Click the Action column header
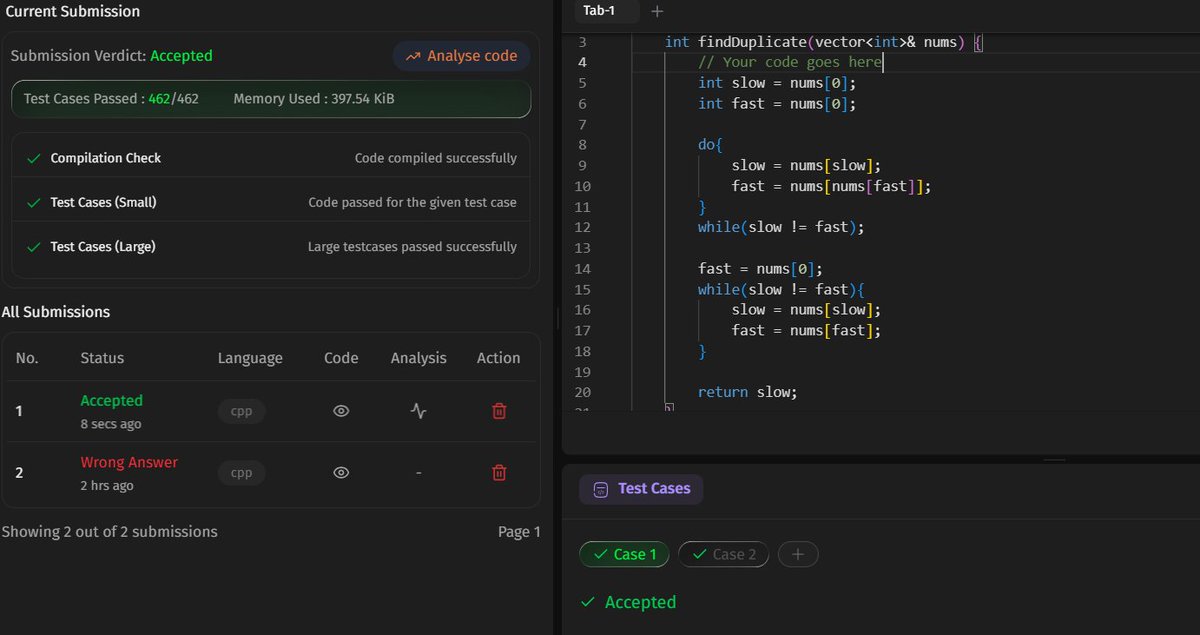 pyautogui.click(x=498, y=358)
